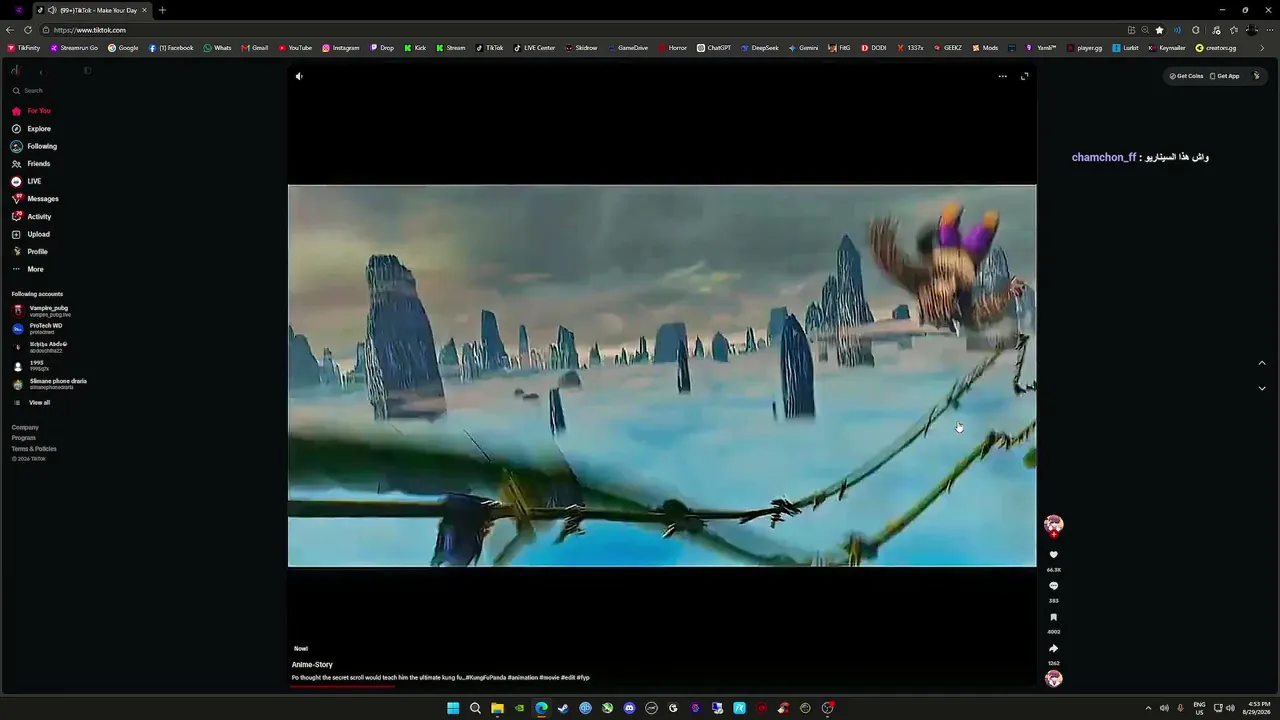This screenshot has height=720, width=1280.
Task: Open the Friends page
Action: (x=31, y=164)
